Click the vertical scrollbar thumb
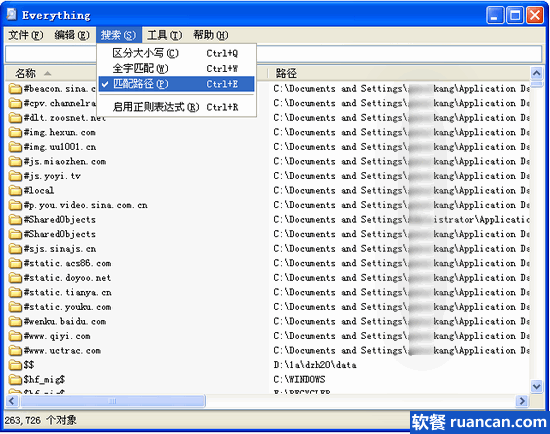The image size is (550, 434). 536,84
